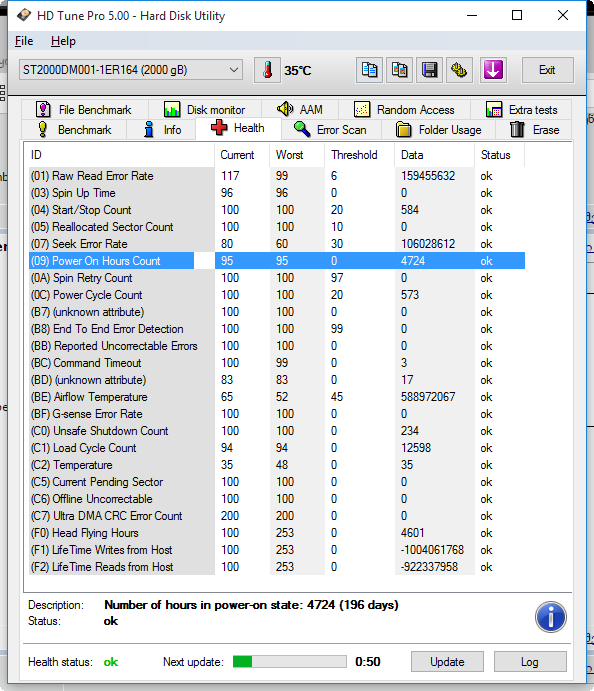Select the Command Timeout row

click(x=277, y=363)
